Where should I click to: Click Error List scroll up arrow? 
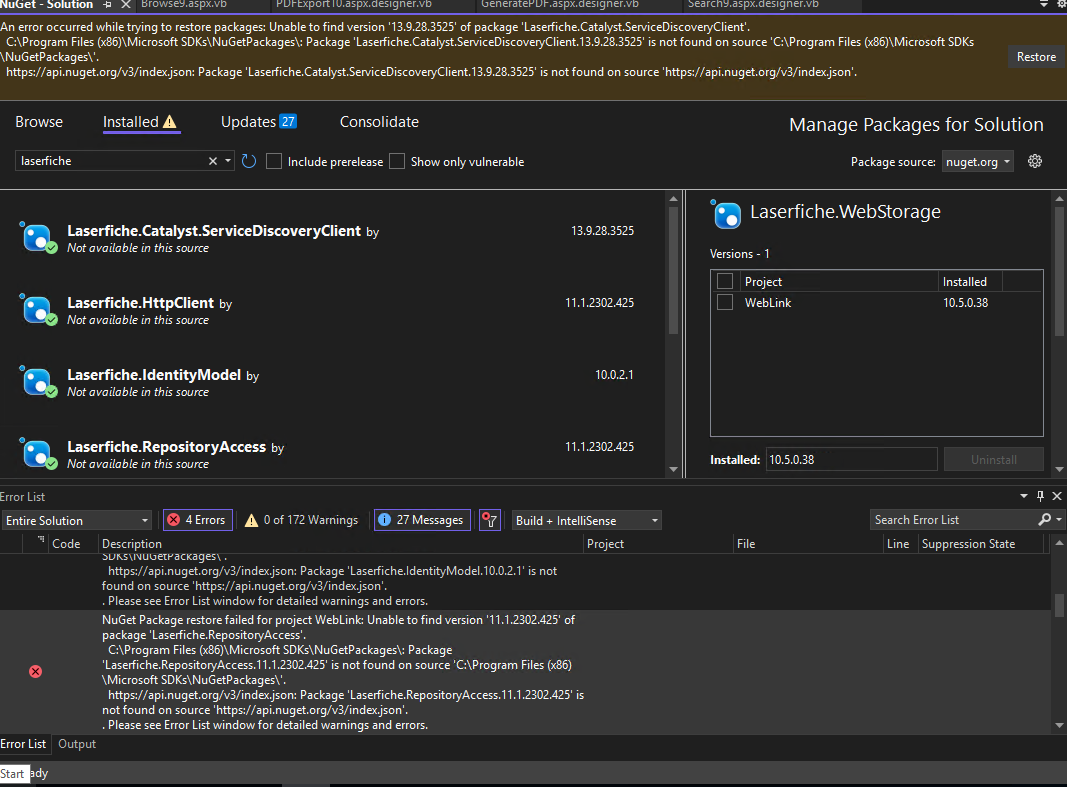(1060, 543)
